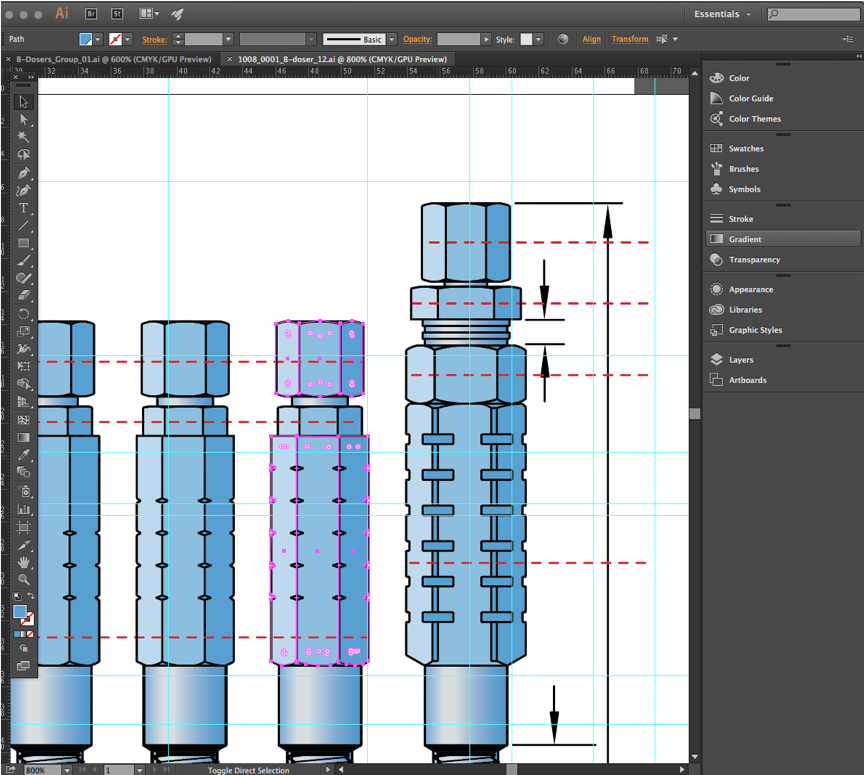864x775 pixels.
Task: Select the Direct Selection arrow tool
Action: click(x=24, y=119)
